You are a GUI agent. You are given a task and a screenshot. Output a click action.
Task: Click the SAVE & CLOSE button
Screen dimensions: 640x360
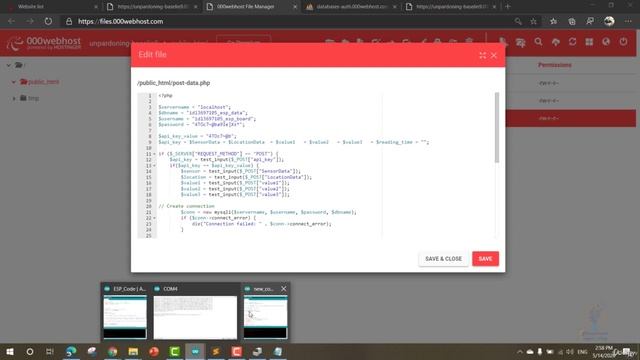click(x=443, y=259)
